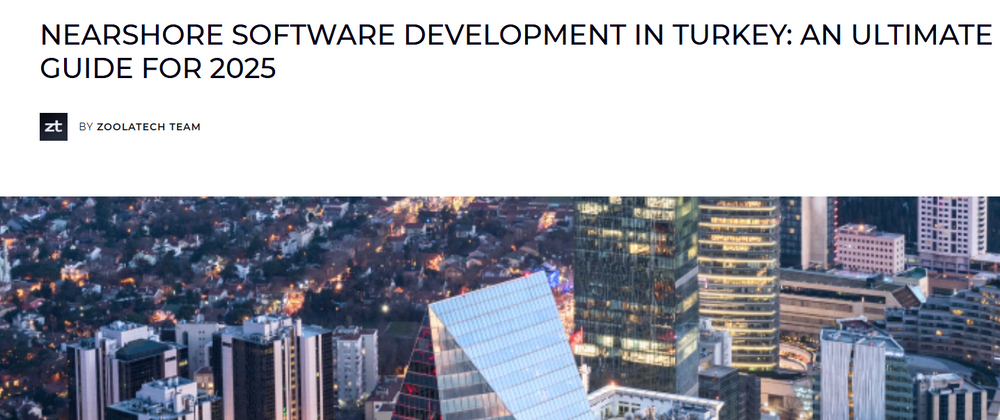Image resolution: width=1000 pixels, height=420 pixels.
Task: Click the lit striped tower in the photo
Action: point(738,280)
